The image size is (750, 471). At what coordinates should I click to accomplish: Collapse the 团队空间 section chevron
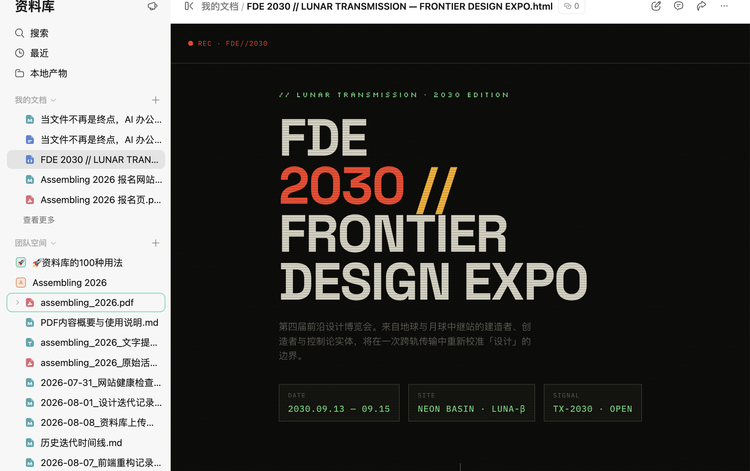pyautogui.click(x=53, y=243)
